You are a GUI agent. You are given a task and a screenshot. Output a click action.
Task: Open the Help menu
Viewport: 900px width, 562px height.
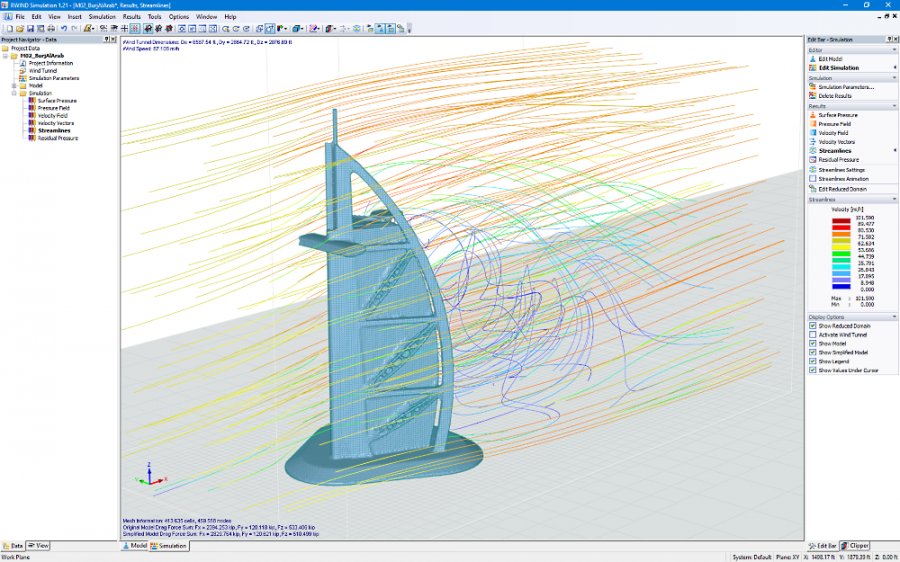pos(230,17)
